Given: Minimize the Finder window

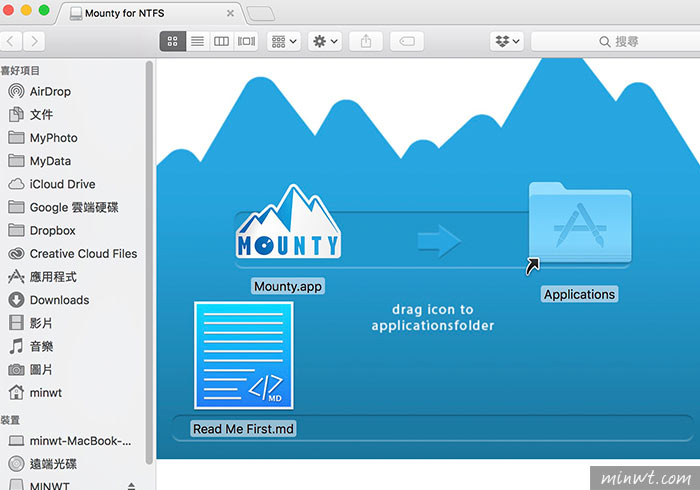Looking at the screenshot, I should [26, 10].
